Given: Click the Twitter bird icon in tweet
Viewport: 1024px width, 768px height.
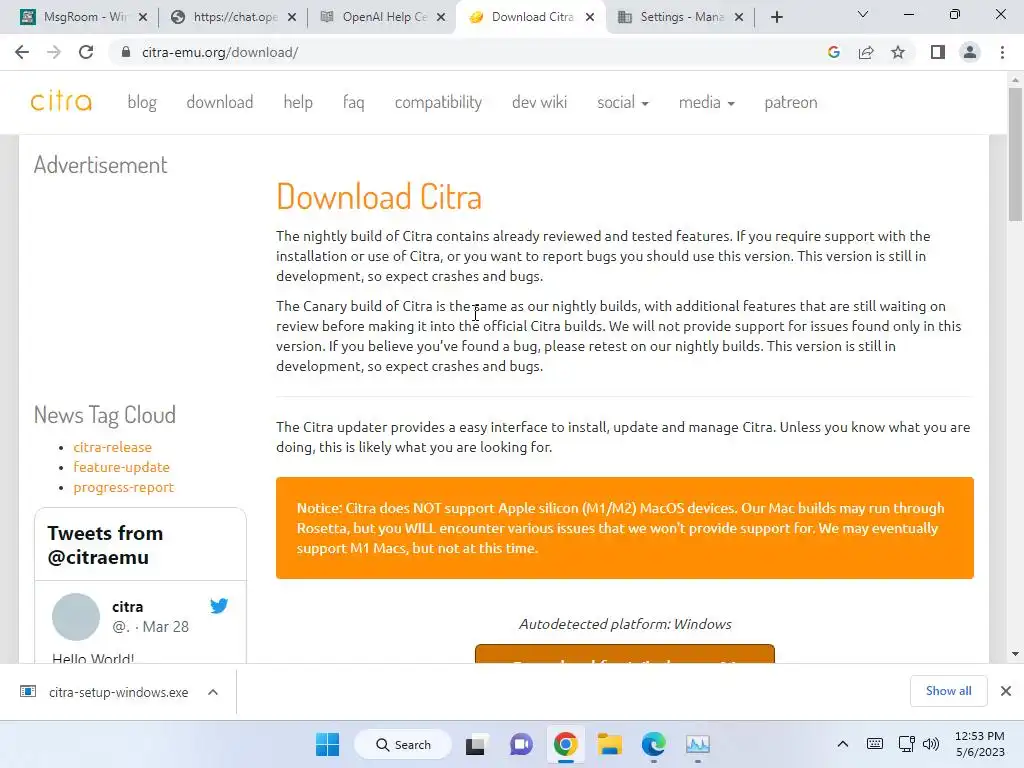Looking at the screenshot, I should [x=219, y=606].
